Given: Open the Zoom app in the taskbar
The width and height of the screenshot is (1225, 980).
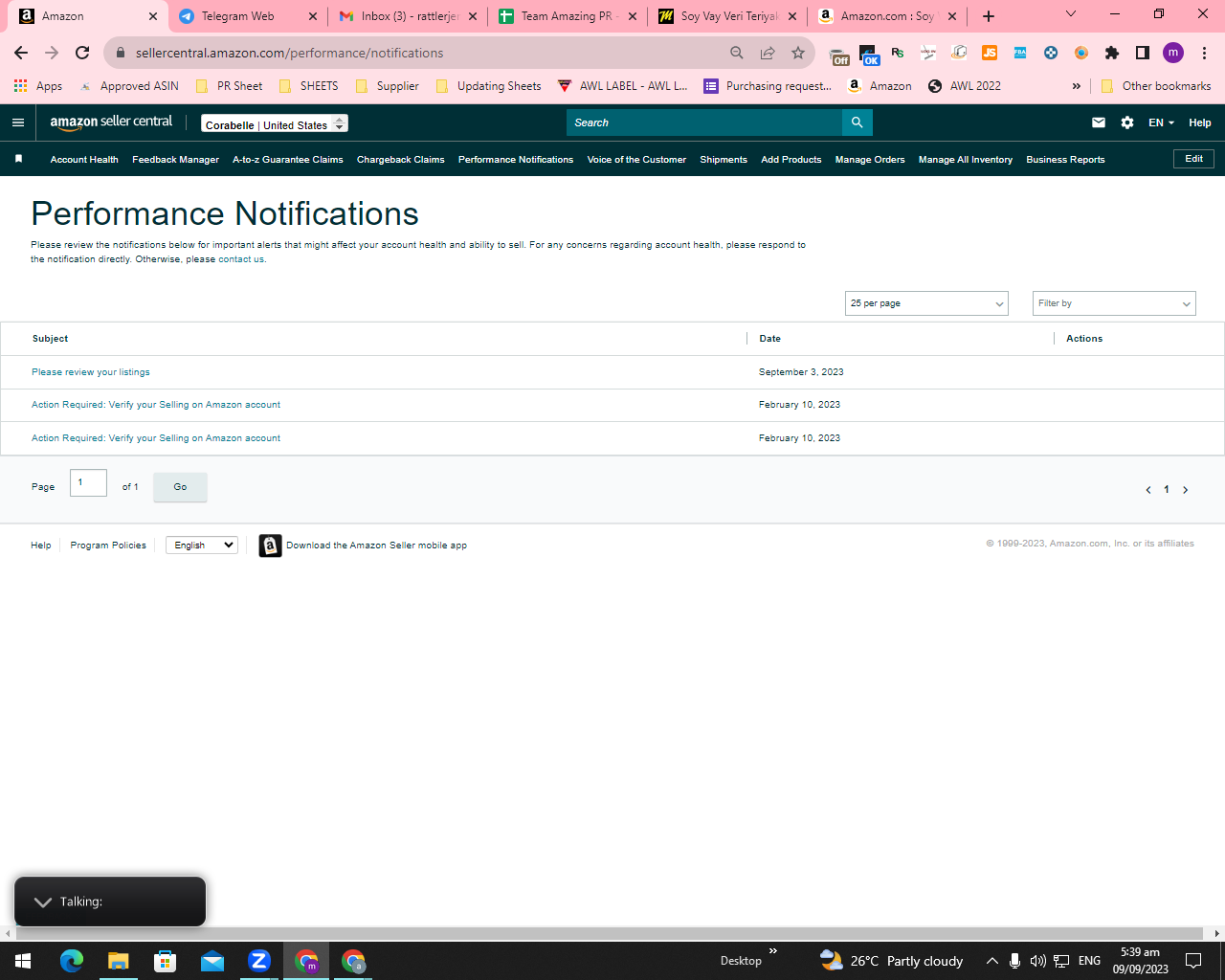Looking at the screenshot, I should [259, 961].
